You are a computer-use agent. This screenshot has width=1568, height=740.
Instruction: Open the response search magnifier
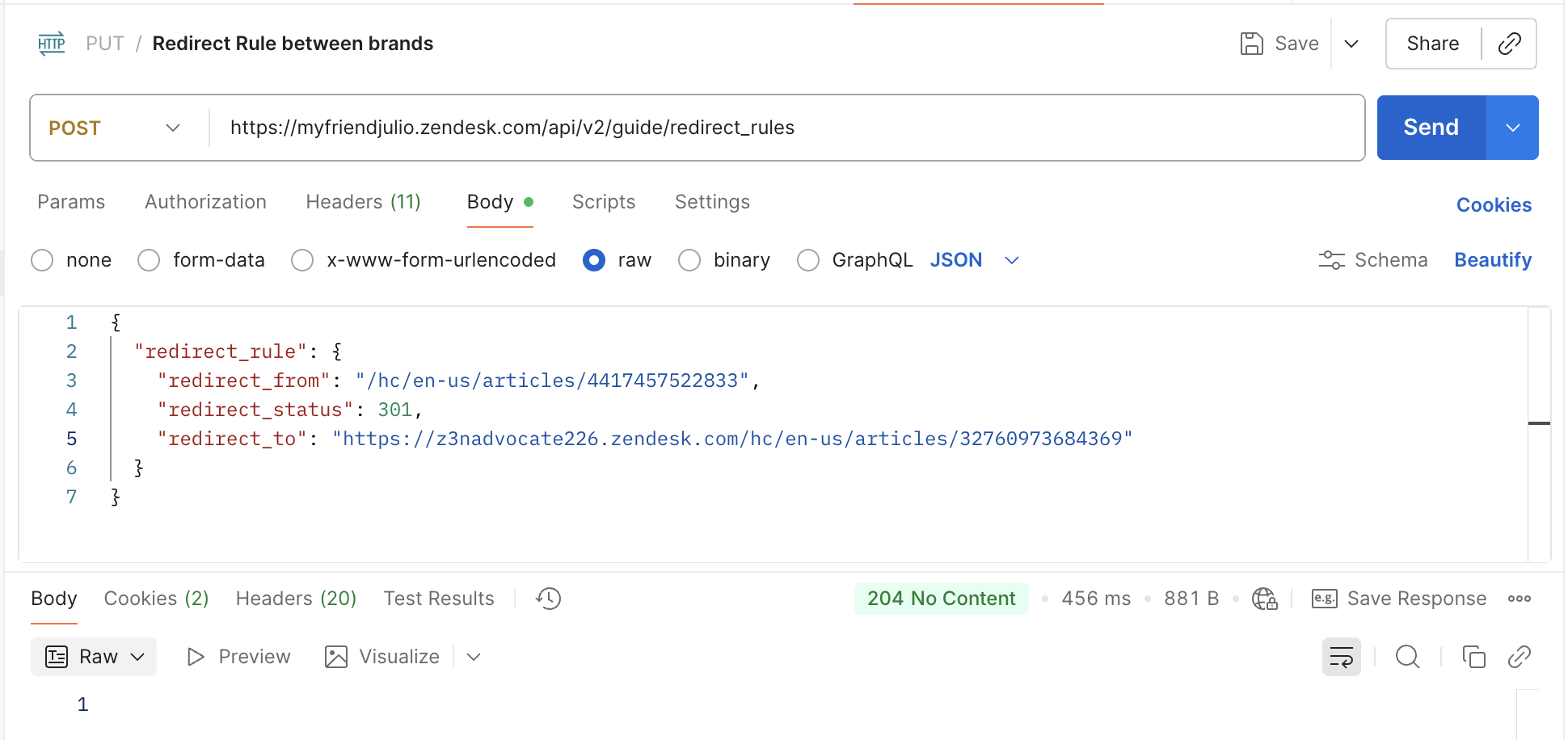1407,657
